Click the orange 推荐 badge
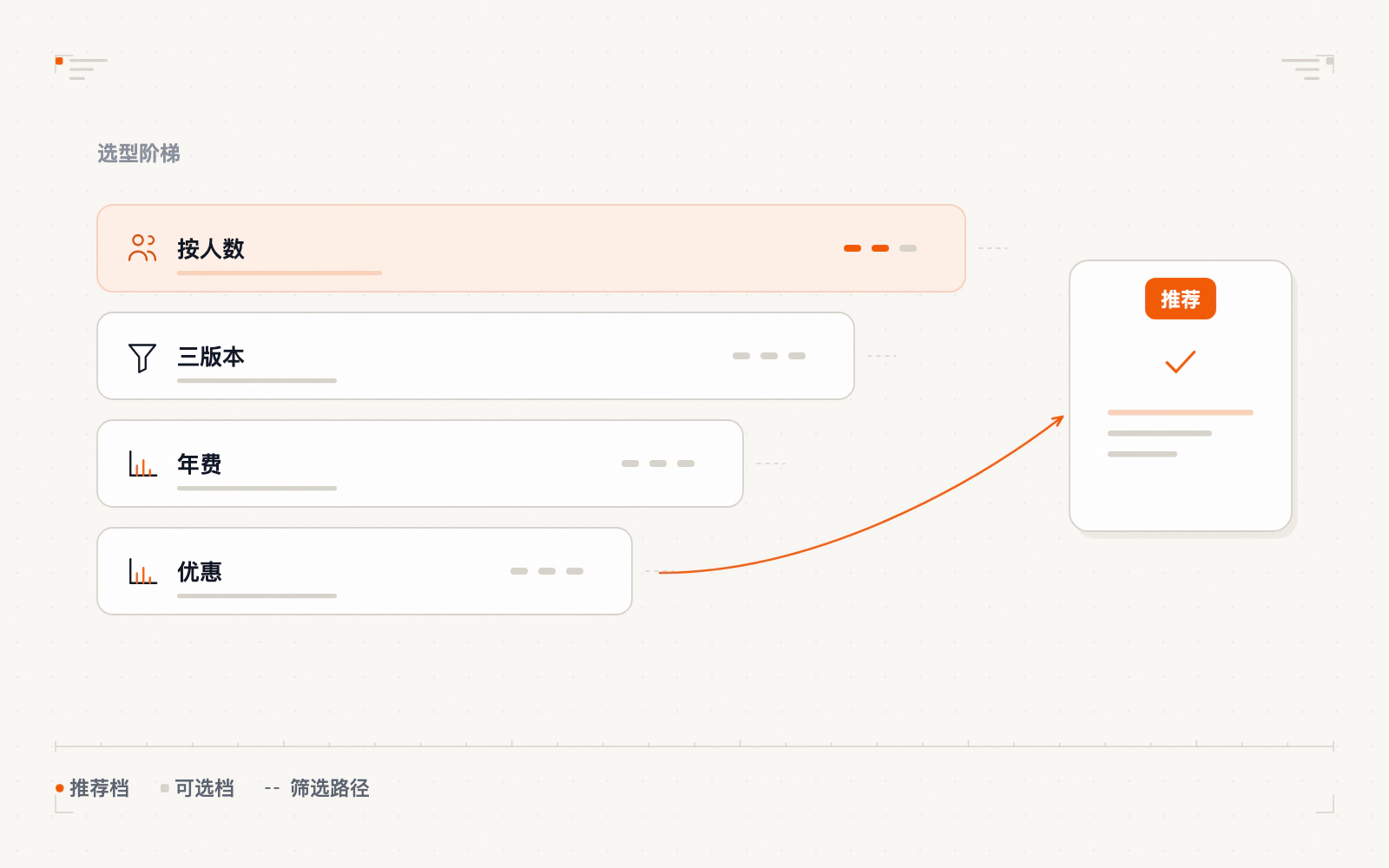Screen dimensions: 1389x868 (1181, 299)
